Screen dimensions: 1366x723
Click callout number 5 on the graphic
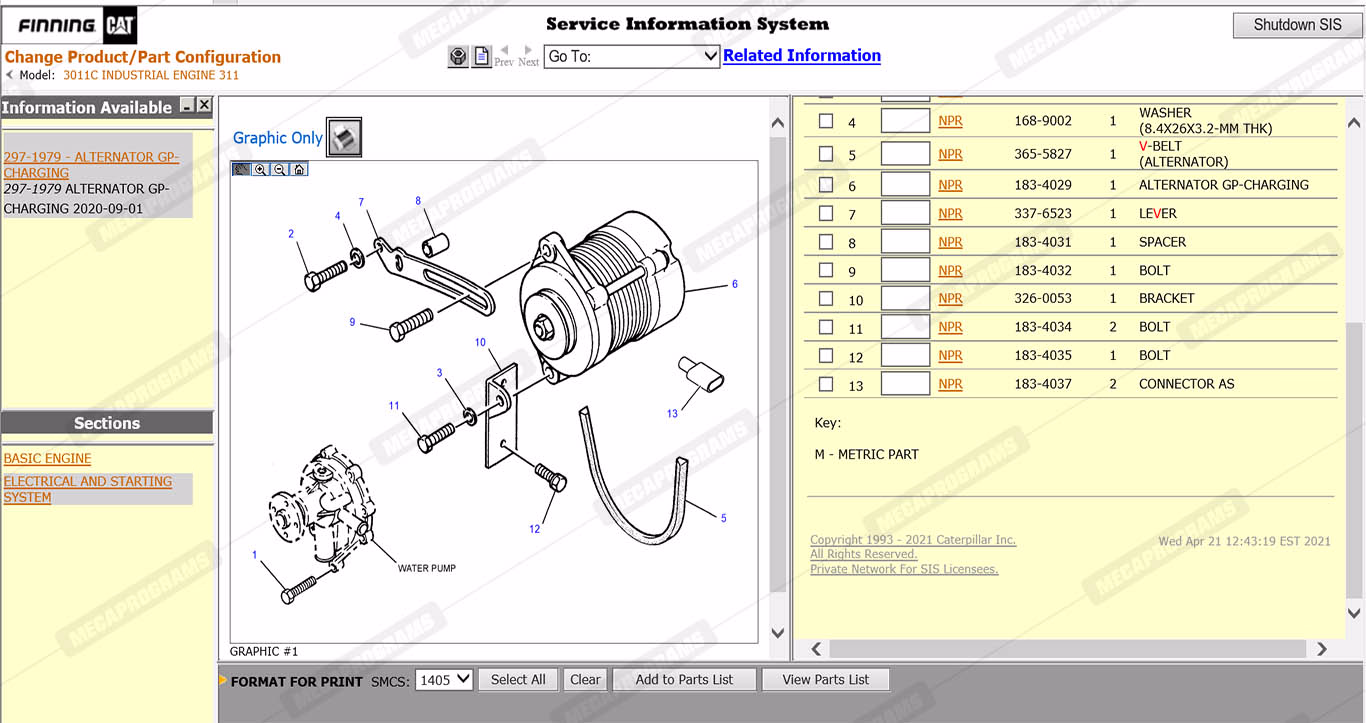point(724,518)
